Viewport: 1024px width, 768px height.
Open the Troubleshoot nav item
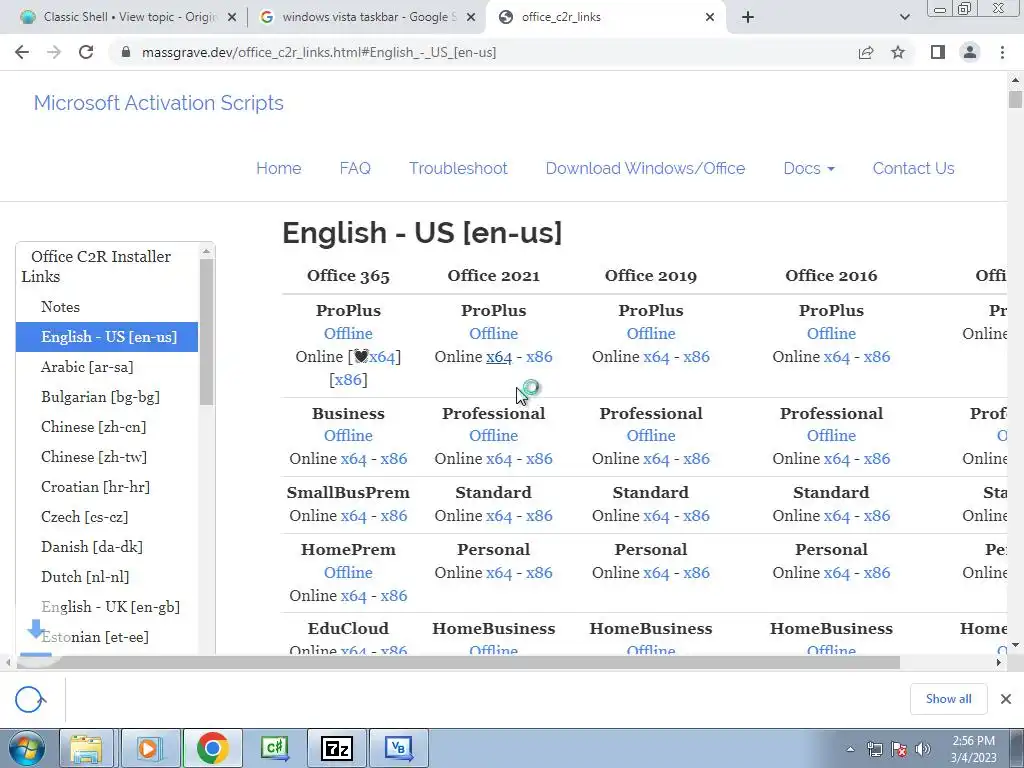tap(458, 168)
